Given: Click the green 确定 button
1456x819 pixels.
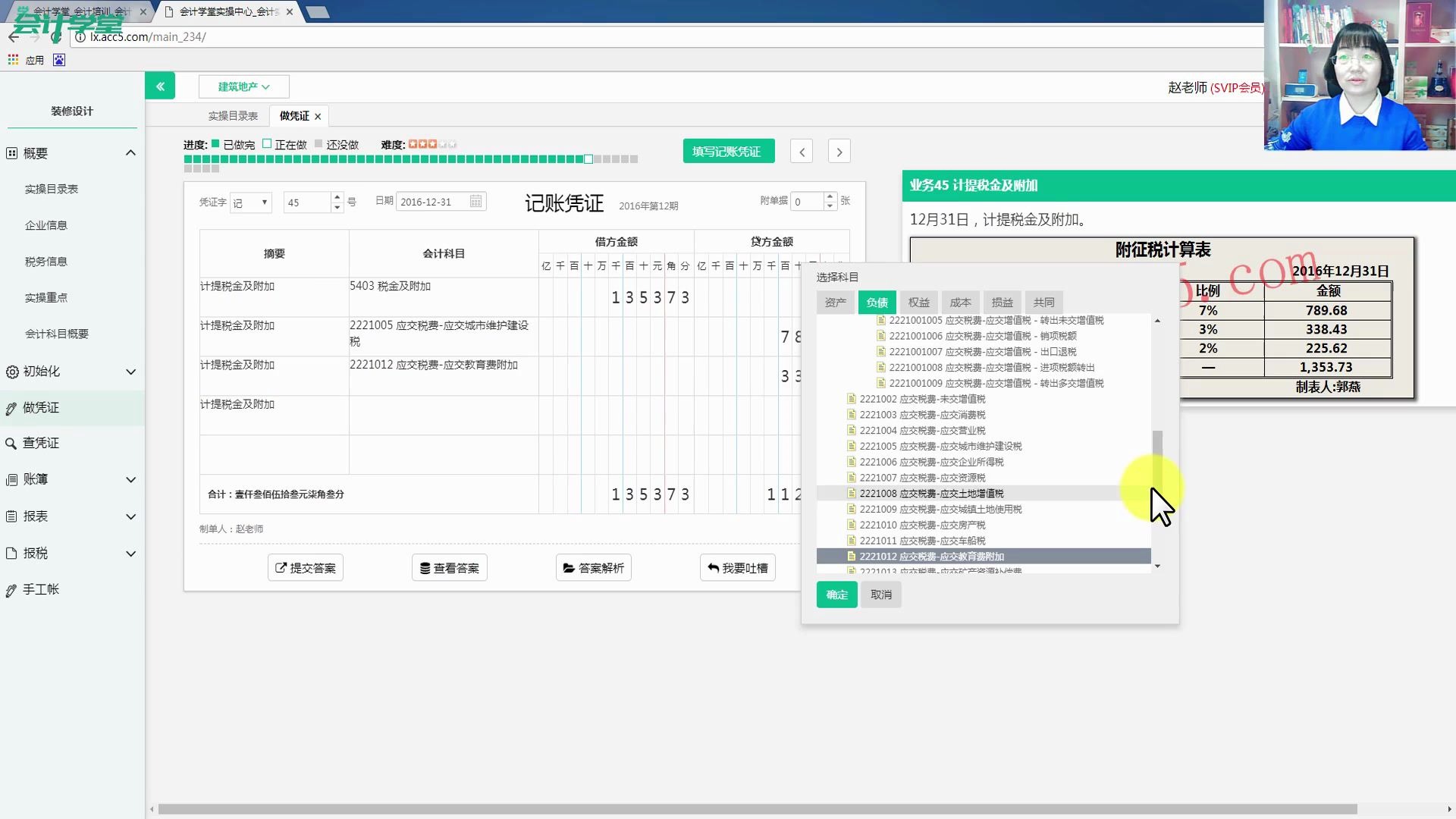Looking at the screenshot, I should click(836, 595).
